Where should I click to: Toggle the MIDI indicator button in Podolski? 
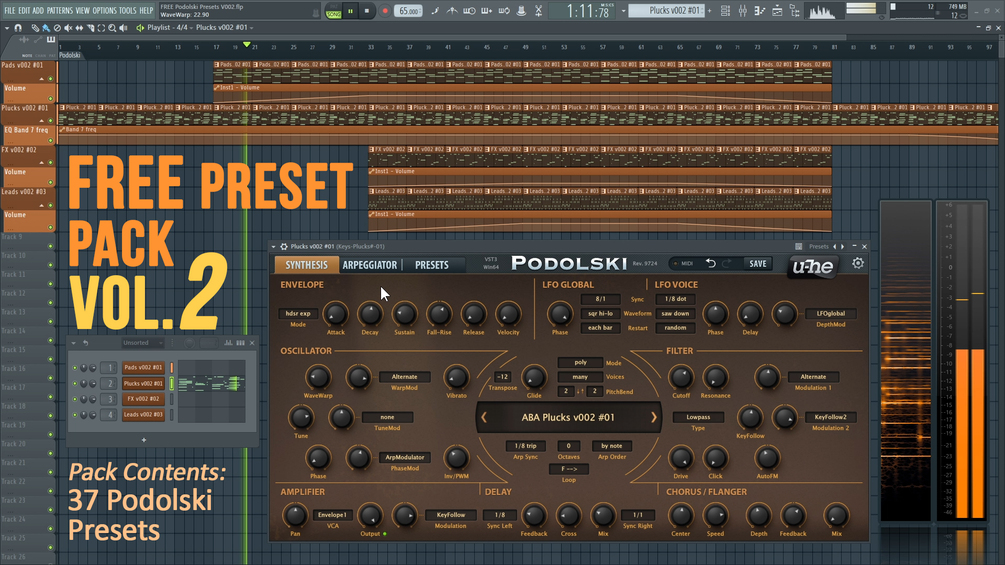coord(684,263)
